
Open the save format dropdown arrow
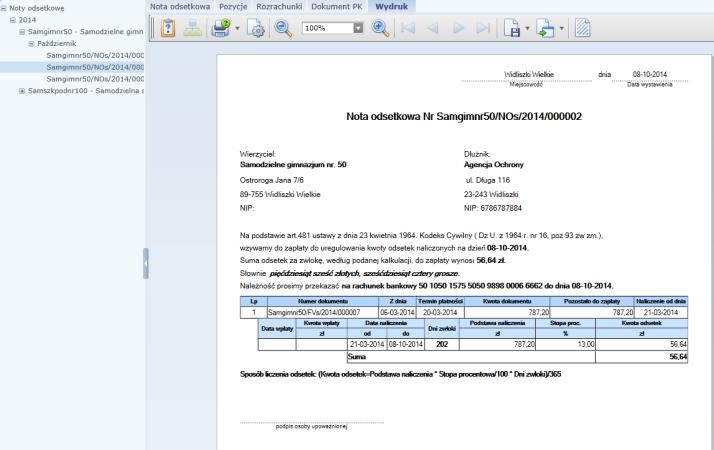coord(527,28)
